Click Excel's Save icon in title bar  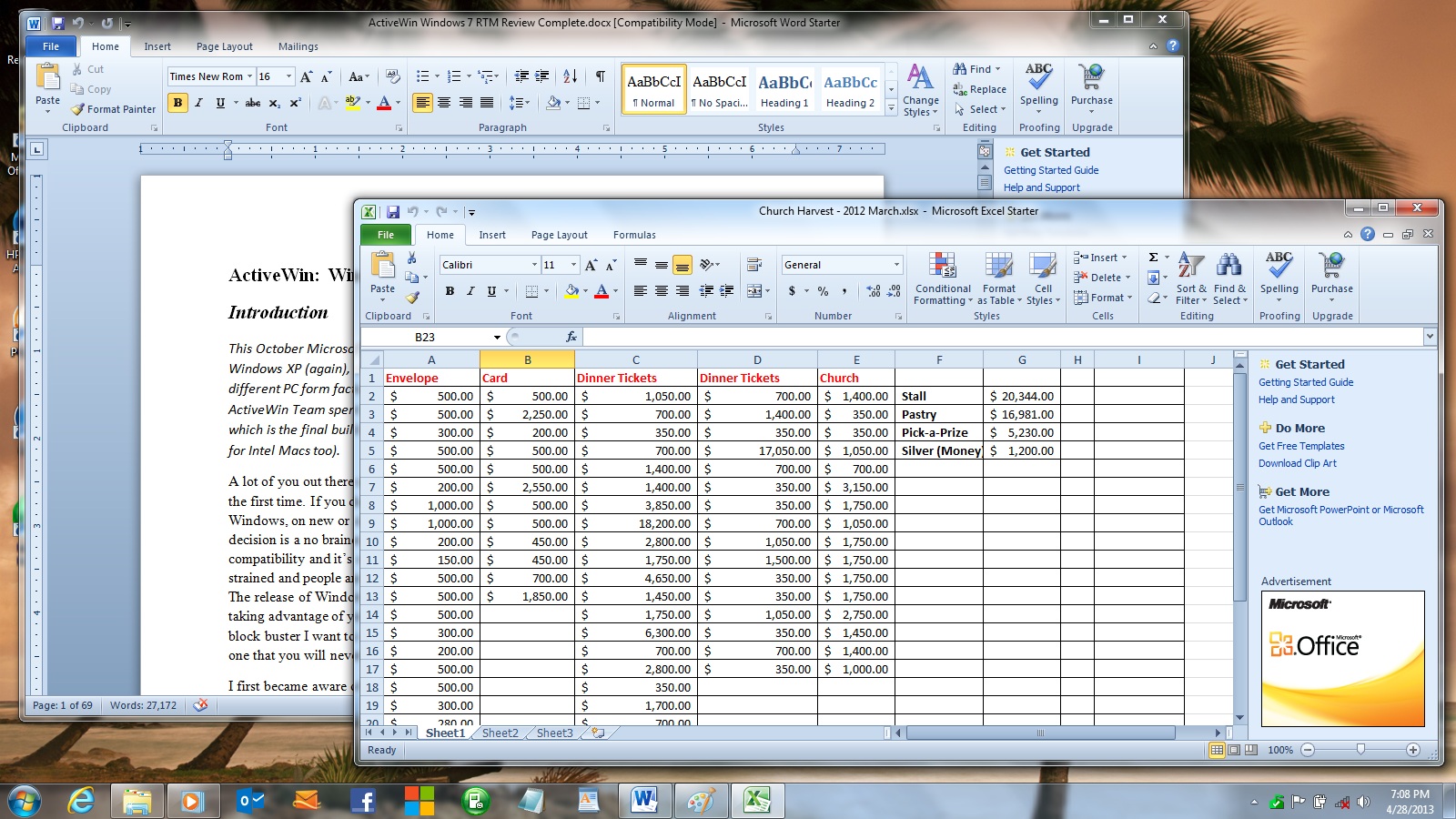click(x=393, y=211)
